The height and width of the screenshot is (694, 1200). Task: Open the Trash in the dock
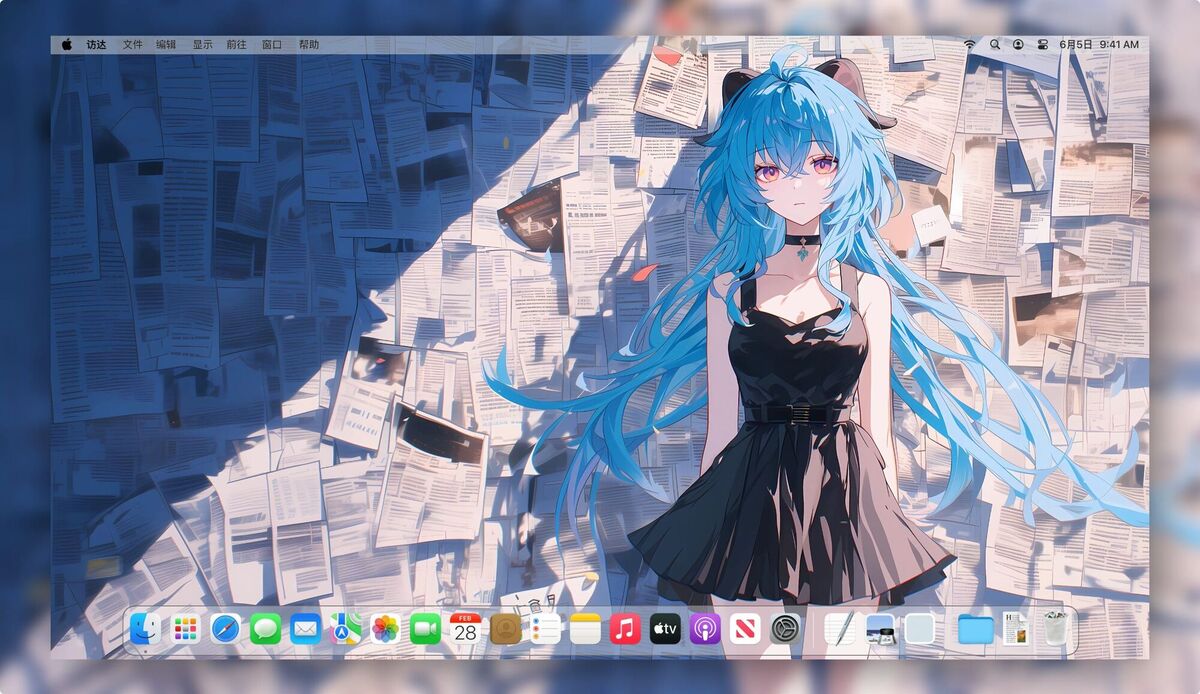coord(1056,629)
